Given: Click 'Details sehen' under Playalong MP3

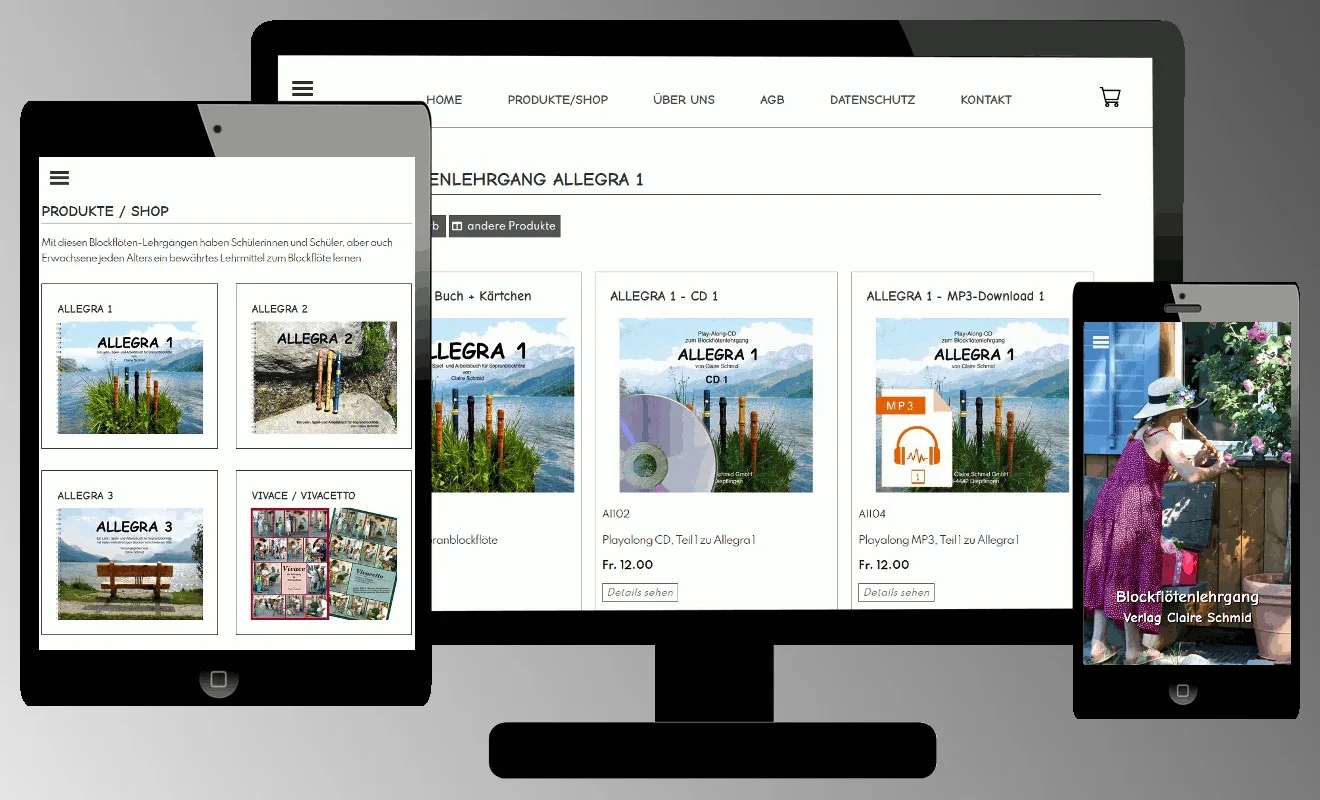Looking at the screenshot, I should (896, 592).
